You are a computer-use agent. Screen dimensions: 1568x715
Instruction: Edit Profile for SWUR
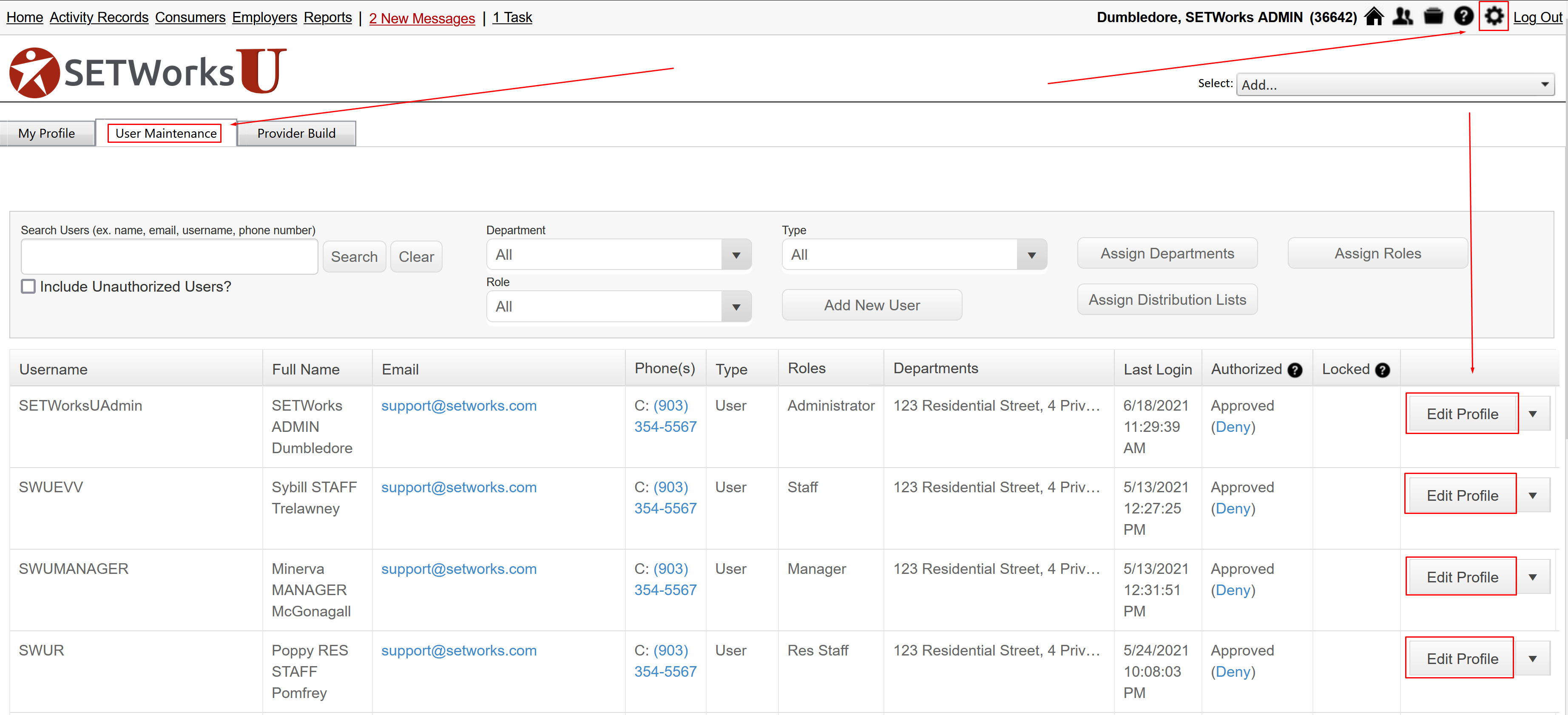coord(1462,659)
